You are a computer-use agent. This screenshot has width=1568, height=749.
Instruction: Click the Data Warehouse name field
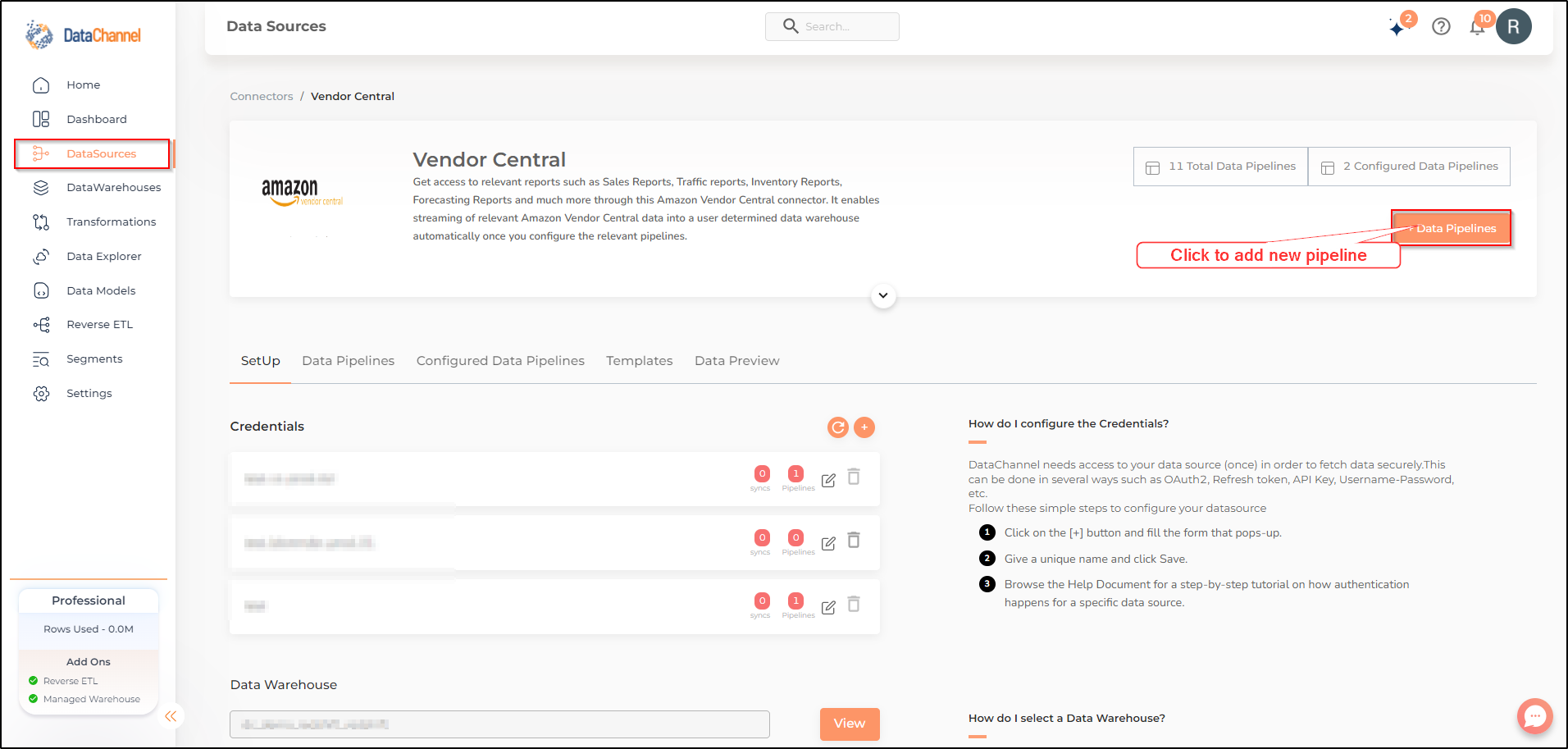pos(499,724)
